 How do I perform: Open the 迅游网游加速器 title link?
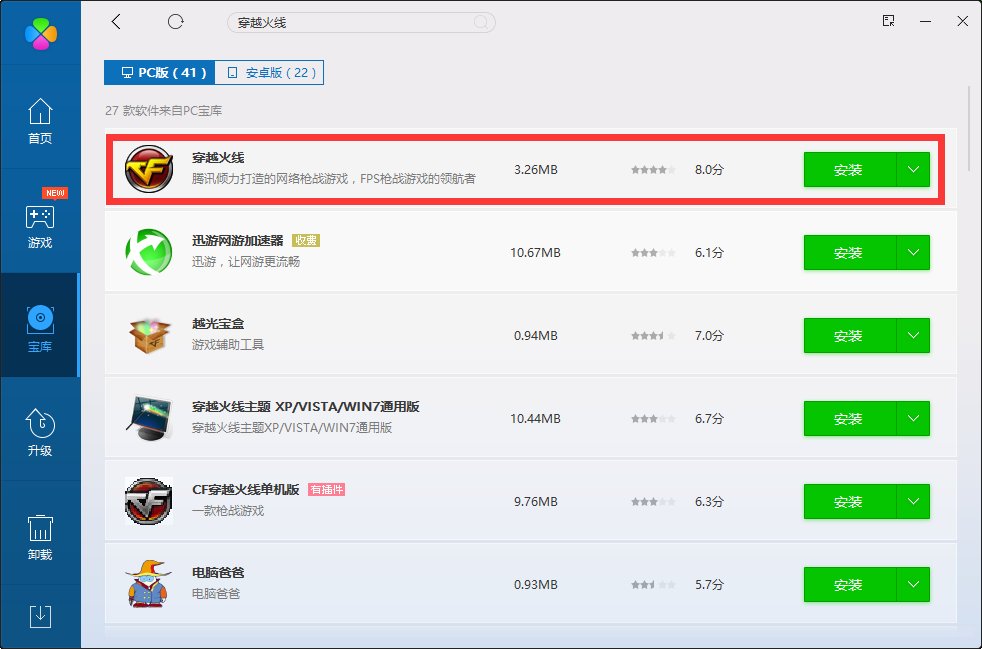pos(238,241)
